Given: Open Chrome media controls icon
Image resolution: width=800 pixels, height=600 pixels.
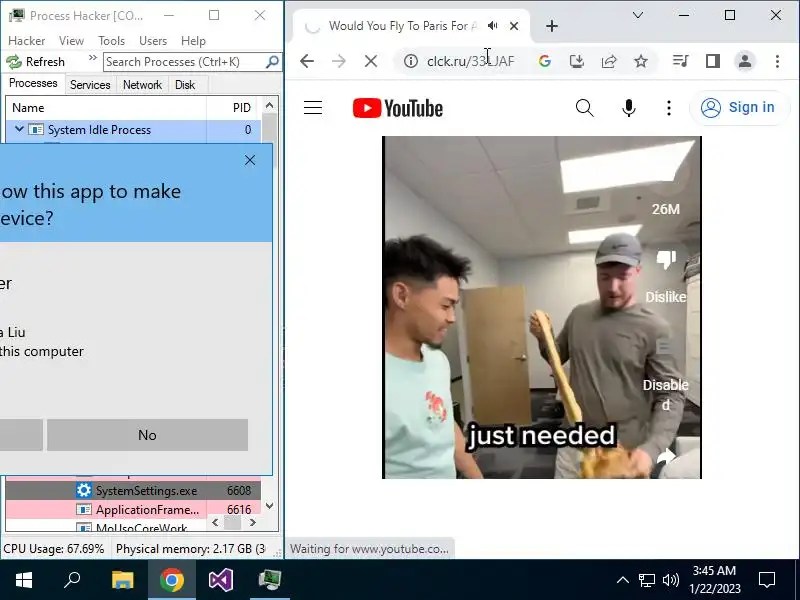Looking at the screenshot, I should (x=680, y=61).
